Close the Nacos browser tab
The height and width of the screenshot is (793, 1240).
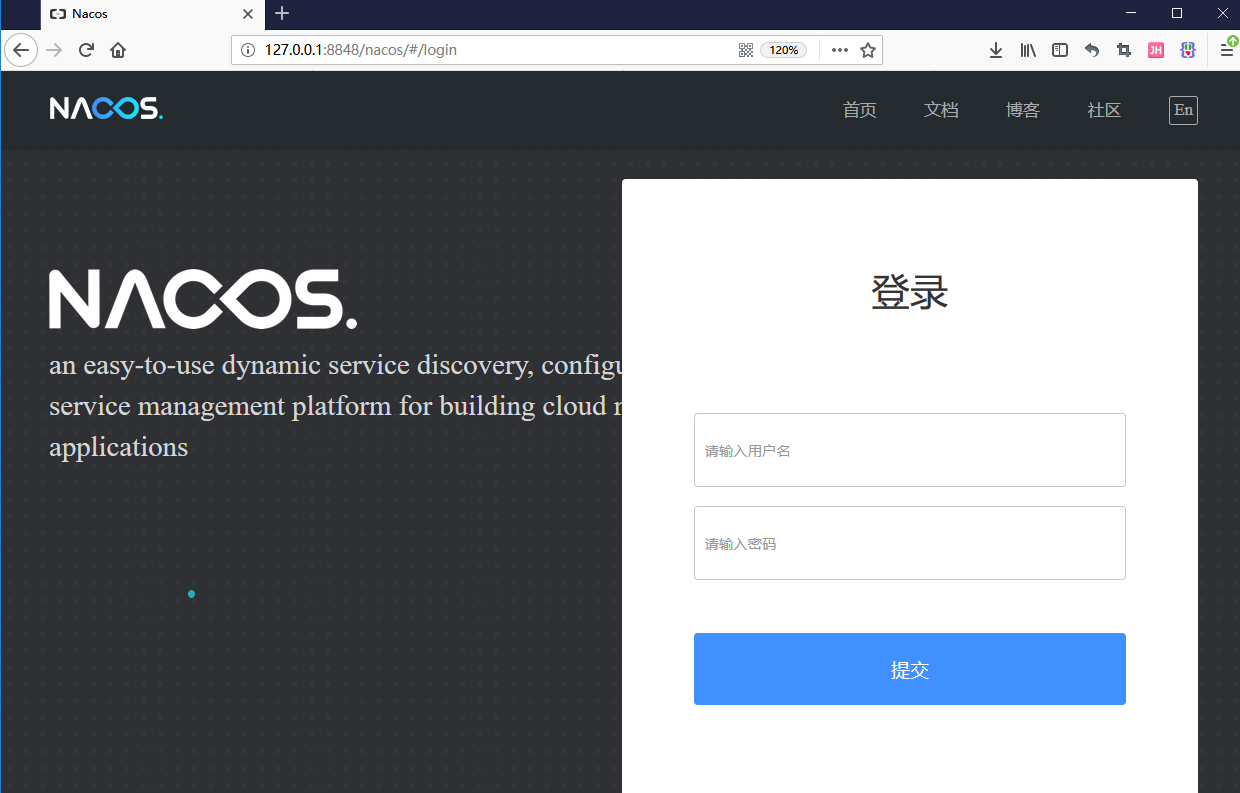pyautogui.click(x=249, y=14)
